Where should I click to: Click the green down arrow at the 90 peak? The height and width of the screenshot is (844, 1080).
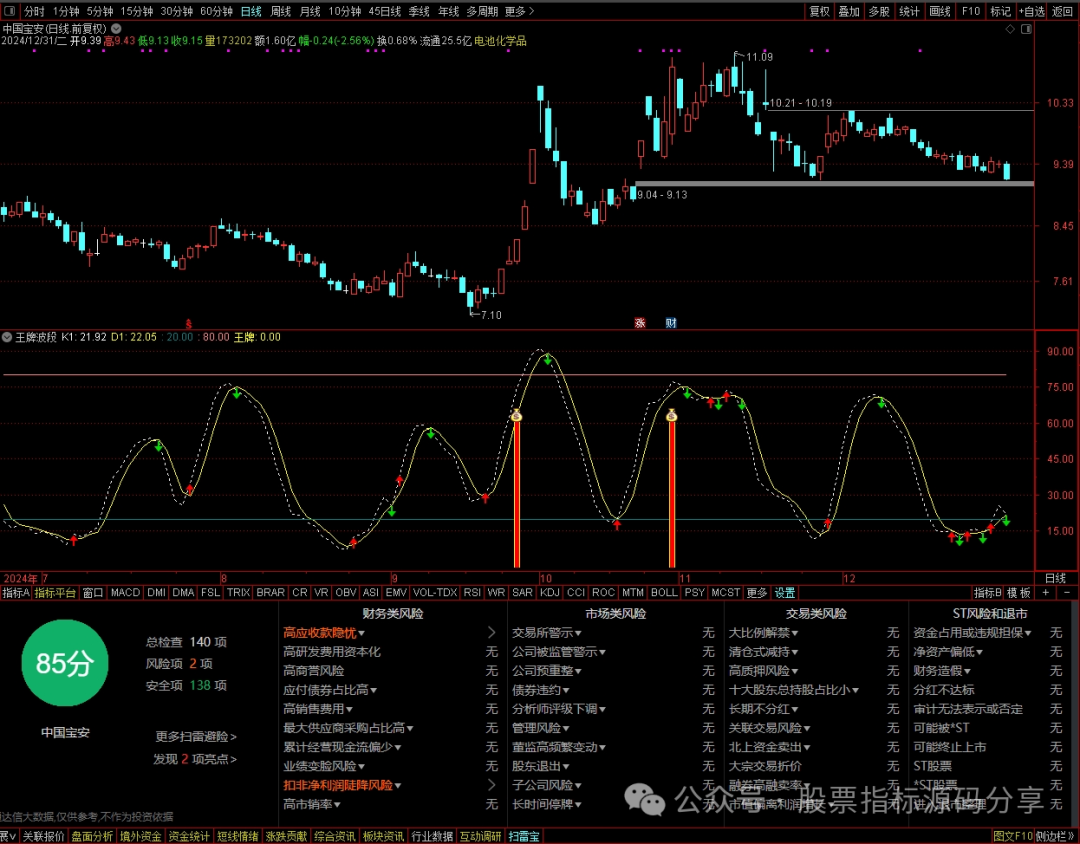tap(548, 359)
